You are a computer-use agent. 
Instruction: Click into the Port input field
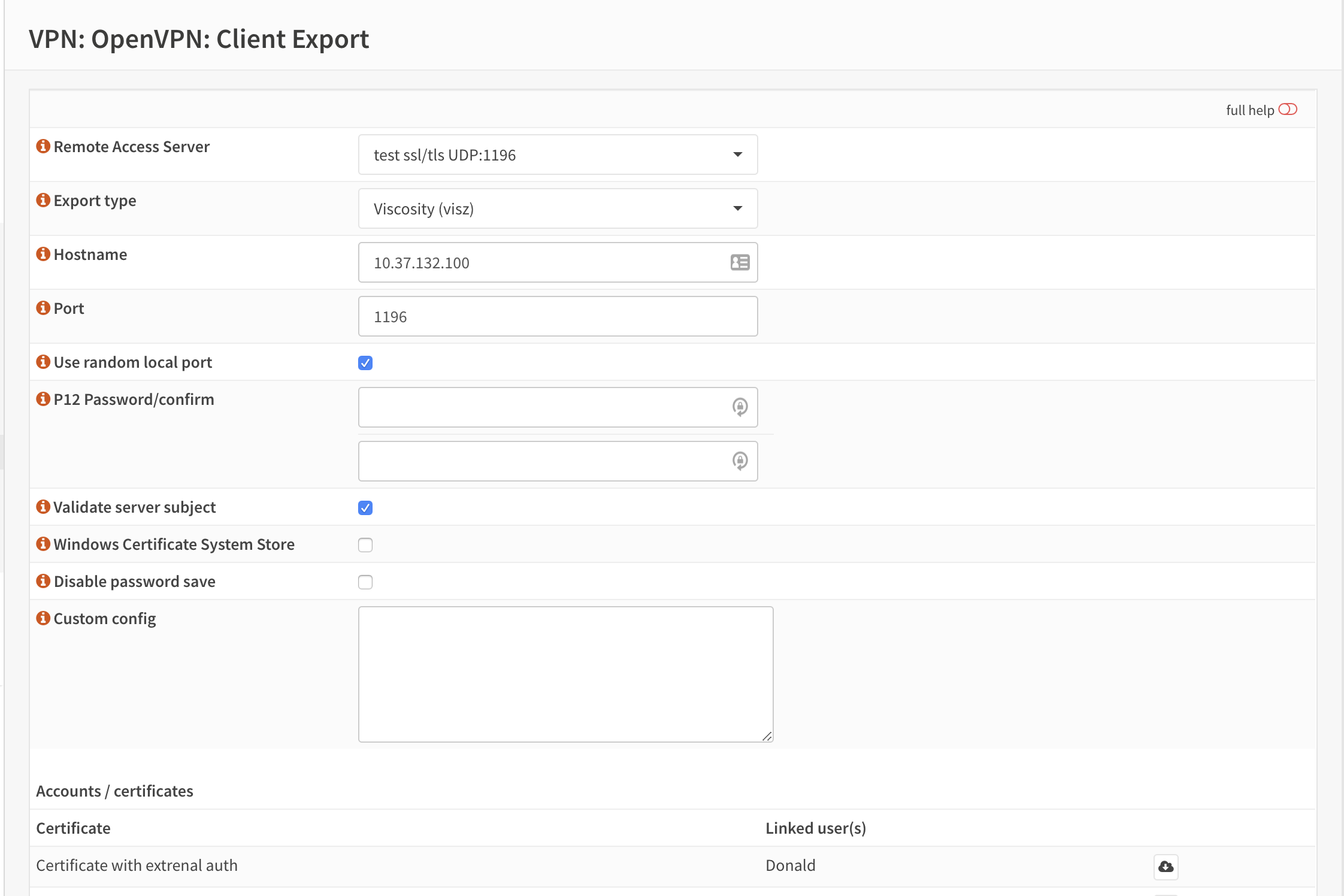pyautogui.click(x=558, y=316)
